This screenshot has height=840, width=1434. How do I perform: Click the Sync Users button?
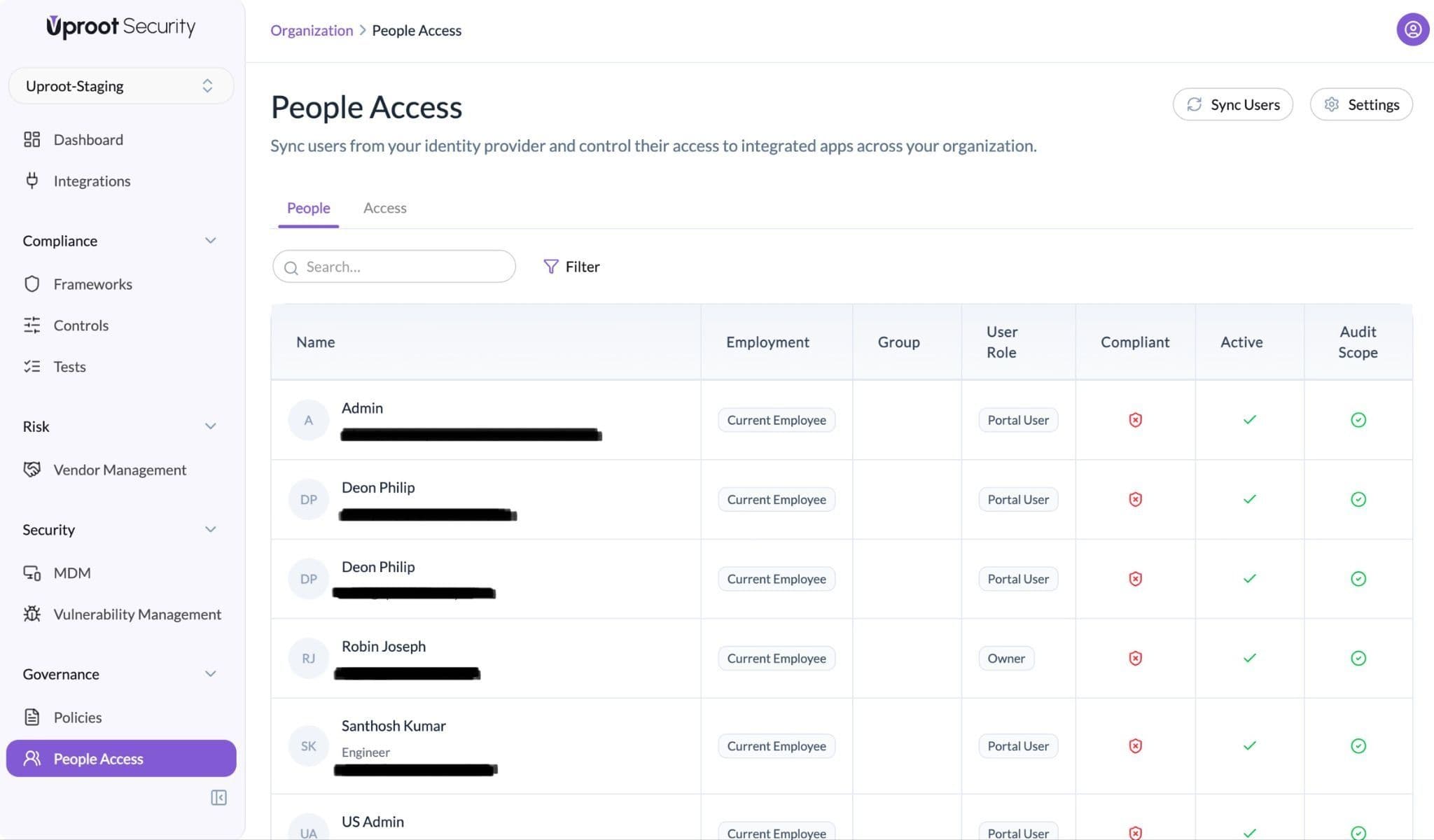(x=1232, y=104)
